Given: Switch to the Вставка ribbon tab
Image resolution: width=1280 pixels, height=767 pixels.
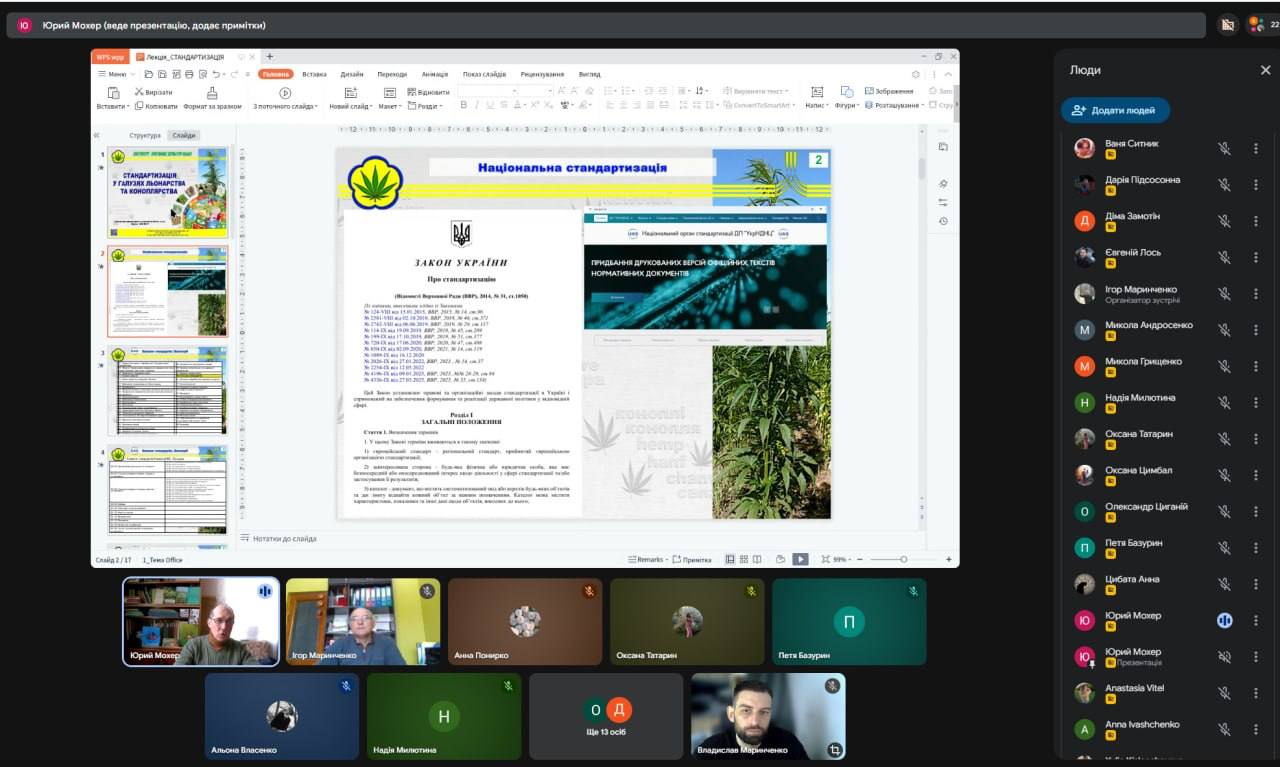Looking at the screenshot, I should coord(314,74).
